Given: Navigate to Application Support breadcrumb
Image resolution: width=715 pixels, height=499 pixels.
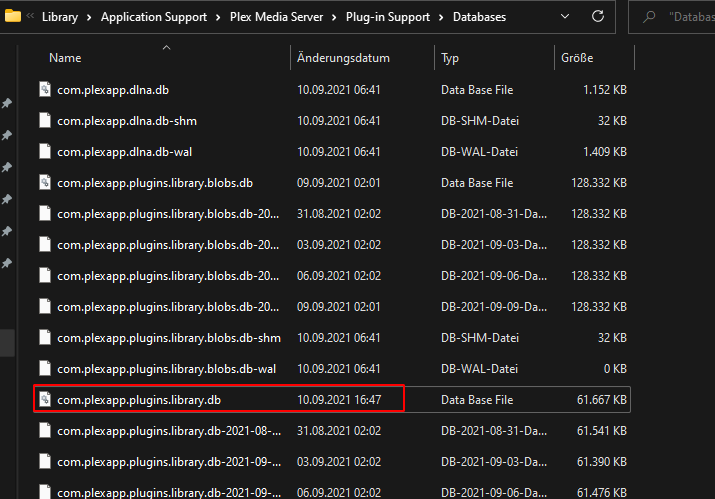Looking at the screenshot, I should [x=154, y=17].
